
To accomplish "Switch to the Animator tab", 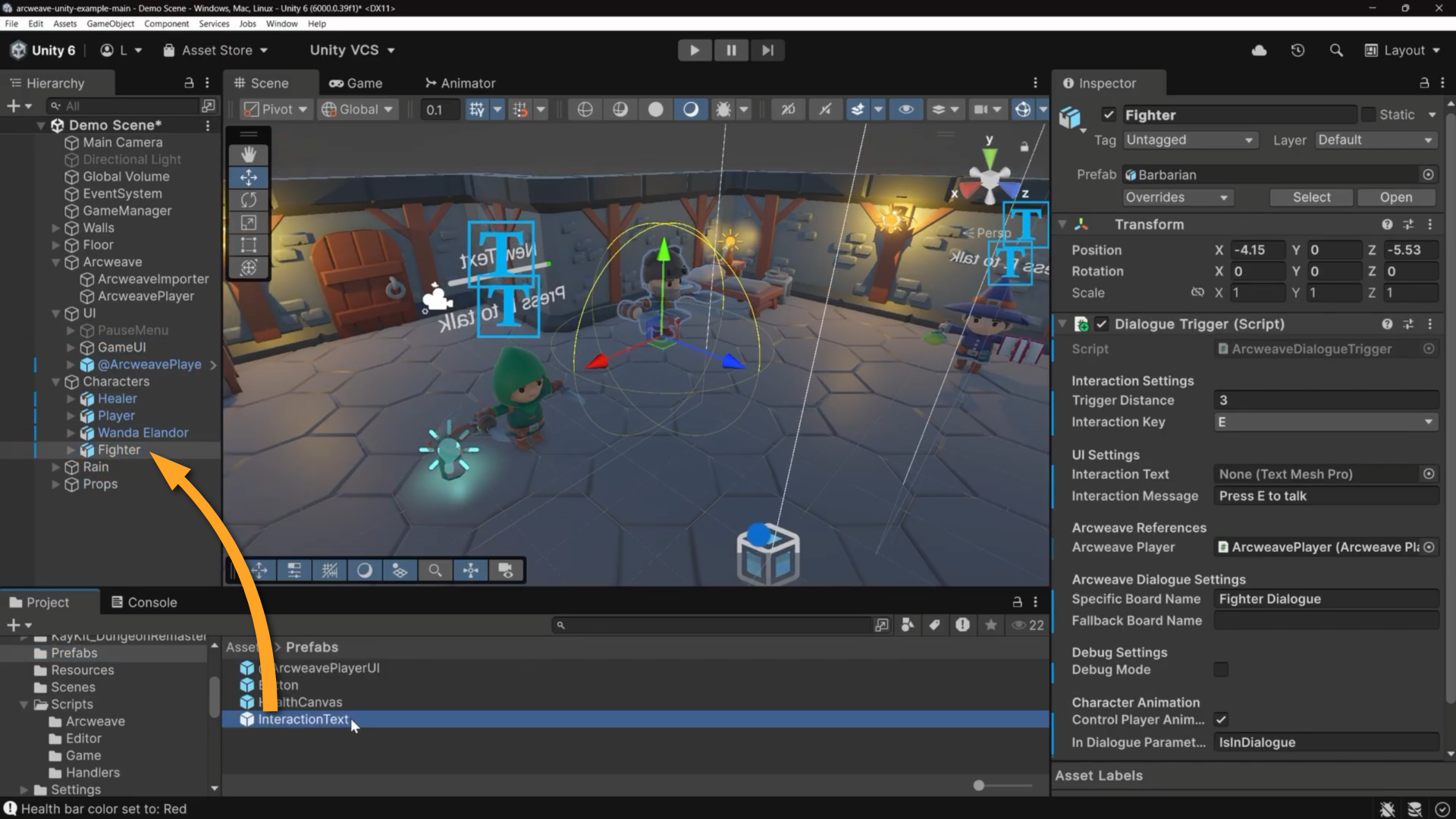I will (x=460, y=83).
